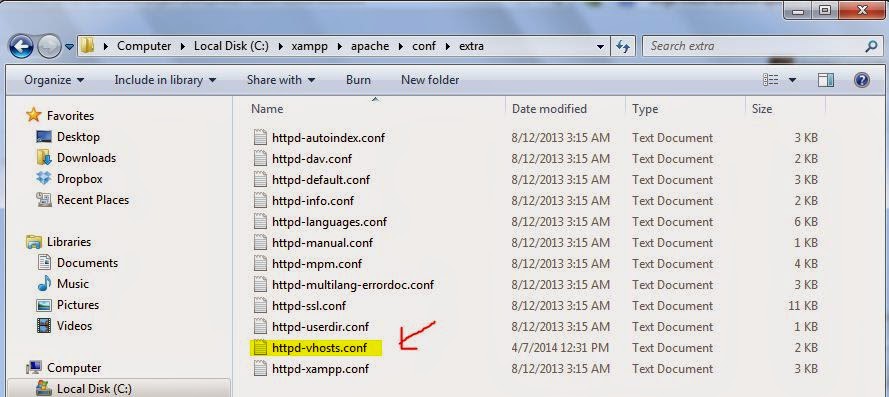Sort by Date modified column

click(x=549, y=109)
